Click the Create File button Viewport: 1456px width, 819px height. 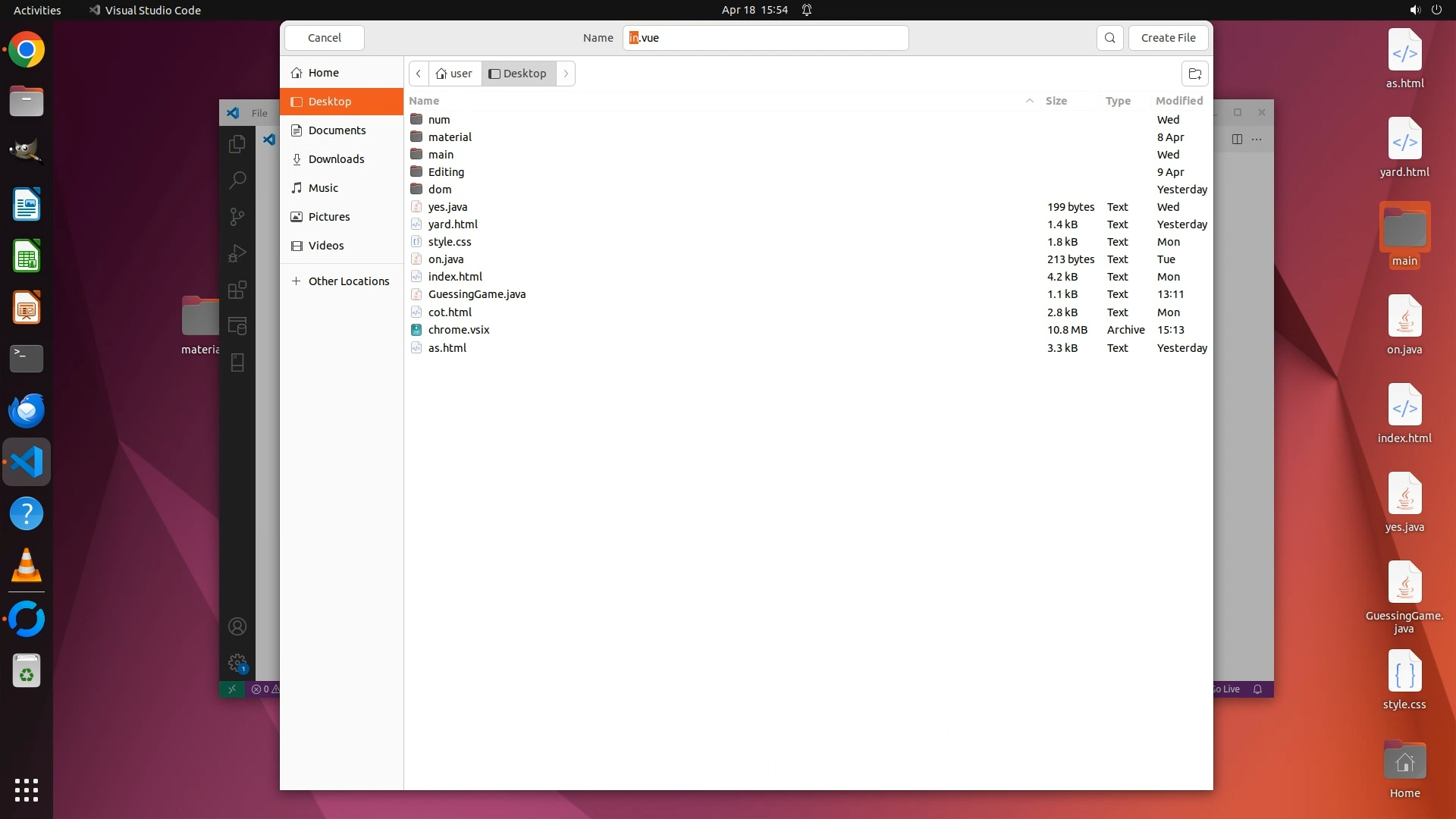pos(1168,38)
